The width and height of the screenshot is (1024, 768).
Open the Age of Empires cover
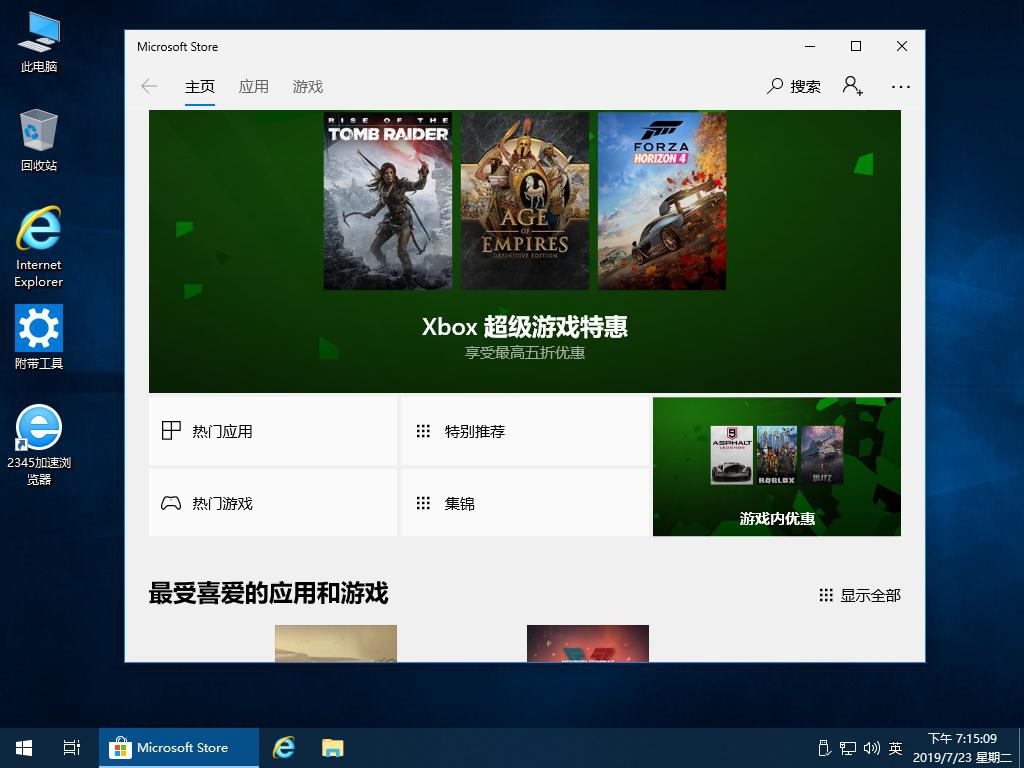(x=524, y=200)
